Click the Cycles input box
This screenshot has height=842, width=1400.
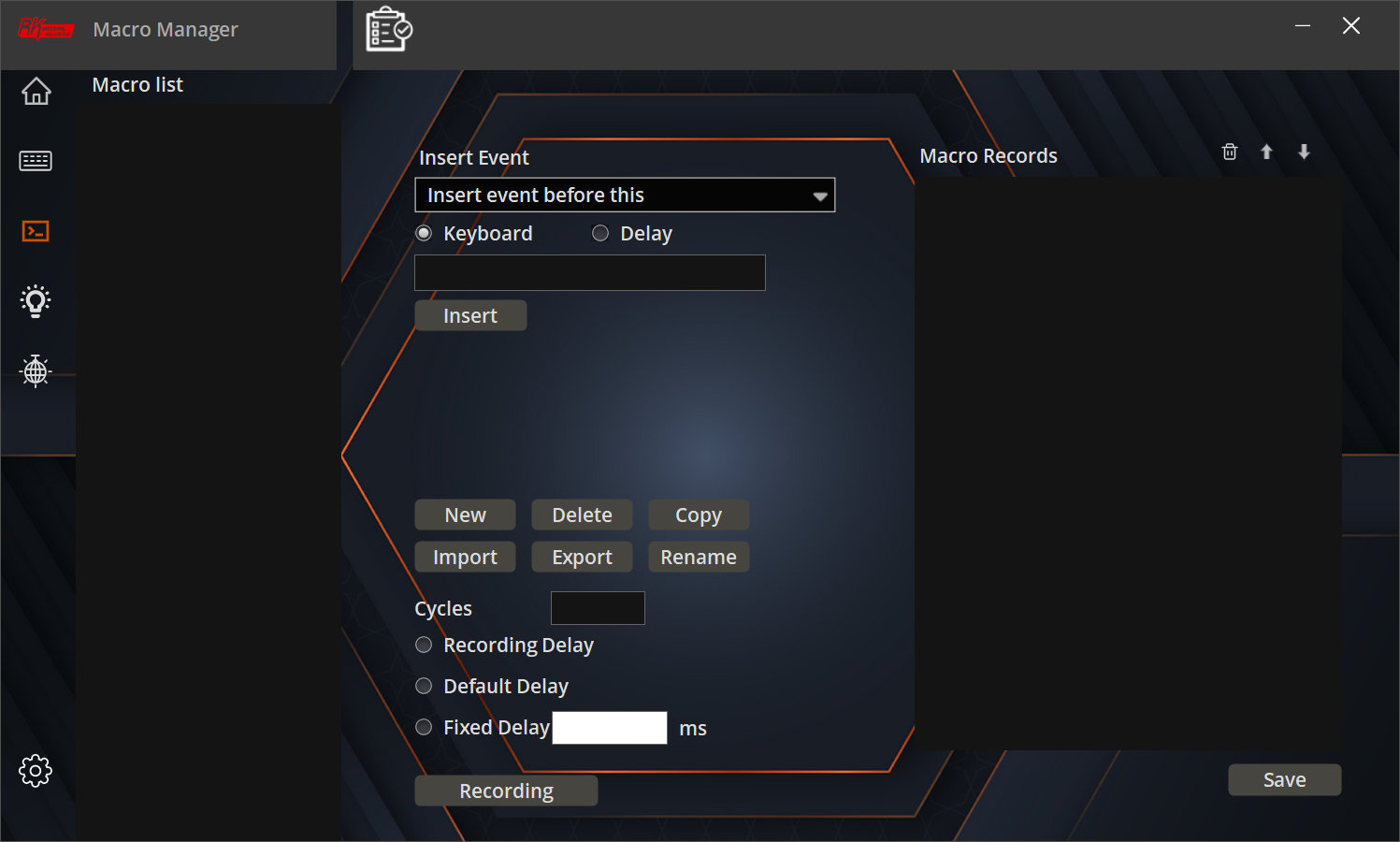click(x=598, y=608)
